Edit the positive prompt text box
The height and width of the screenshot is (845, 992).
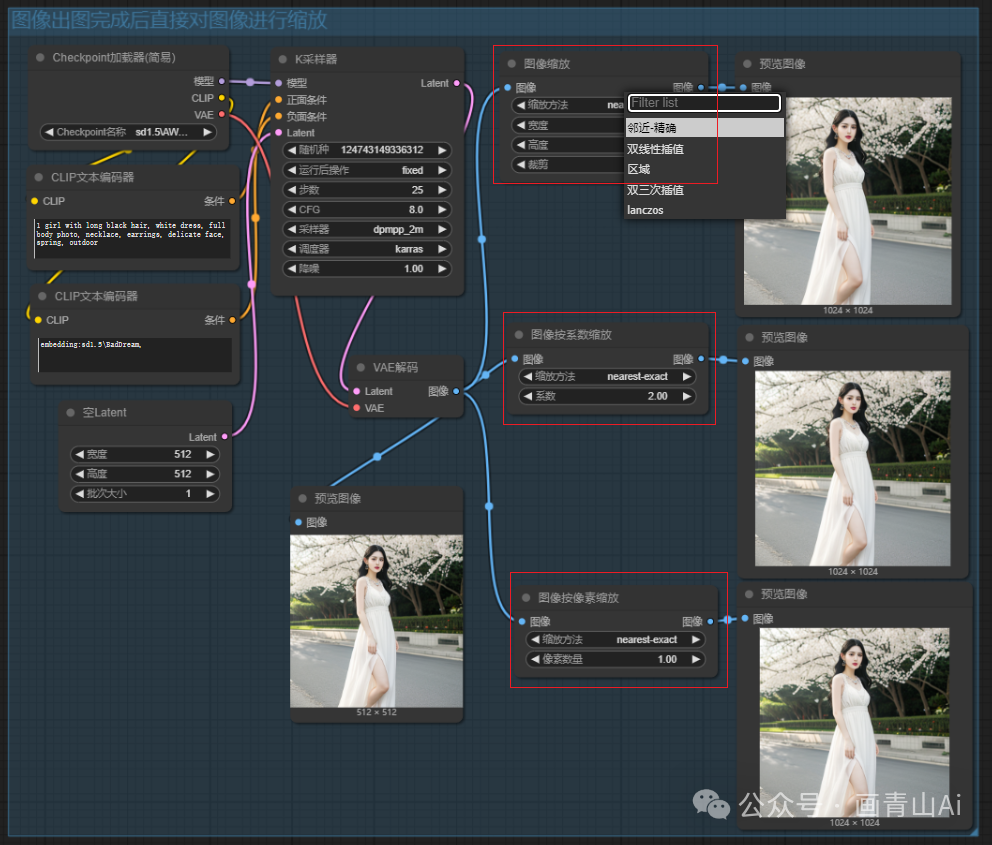pyautogui.click(x=132, y=238)
